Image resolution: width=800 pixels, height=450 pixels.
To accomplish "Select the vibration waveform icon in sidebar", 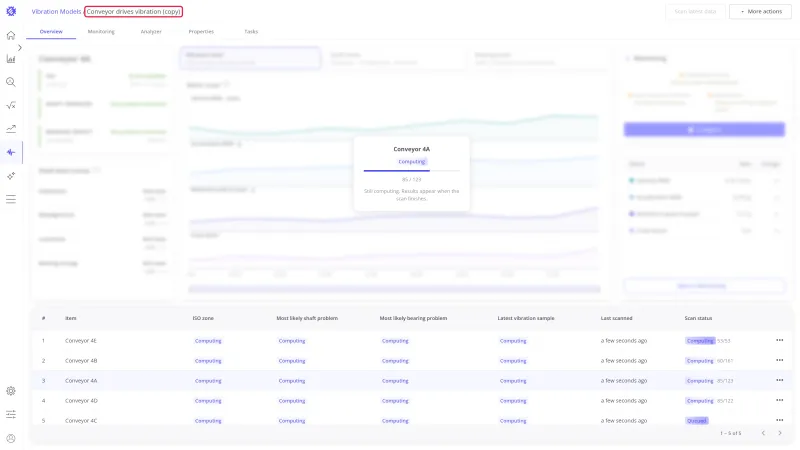I will click(x=11, y=152).
